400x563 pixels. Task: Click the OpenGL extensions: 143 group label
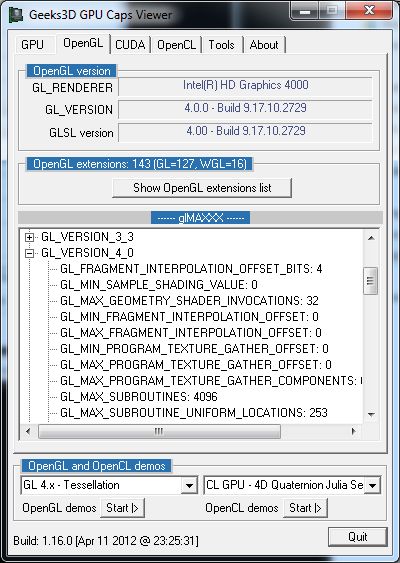140,164
